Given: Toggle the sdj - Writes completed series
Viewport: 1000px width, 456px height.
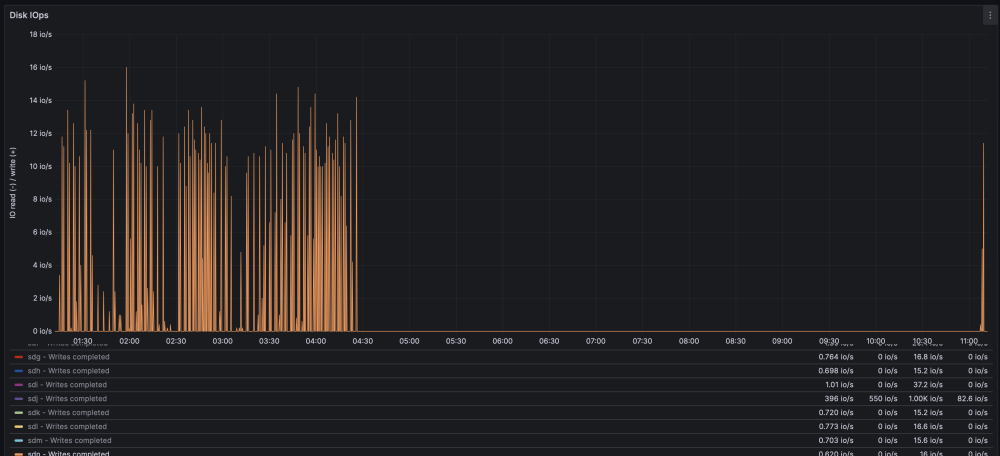Looking at the screenshot, I should tap(67, 399).
